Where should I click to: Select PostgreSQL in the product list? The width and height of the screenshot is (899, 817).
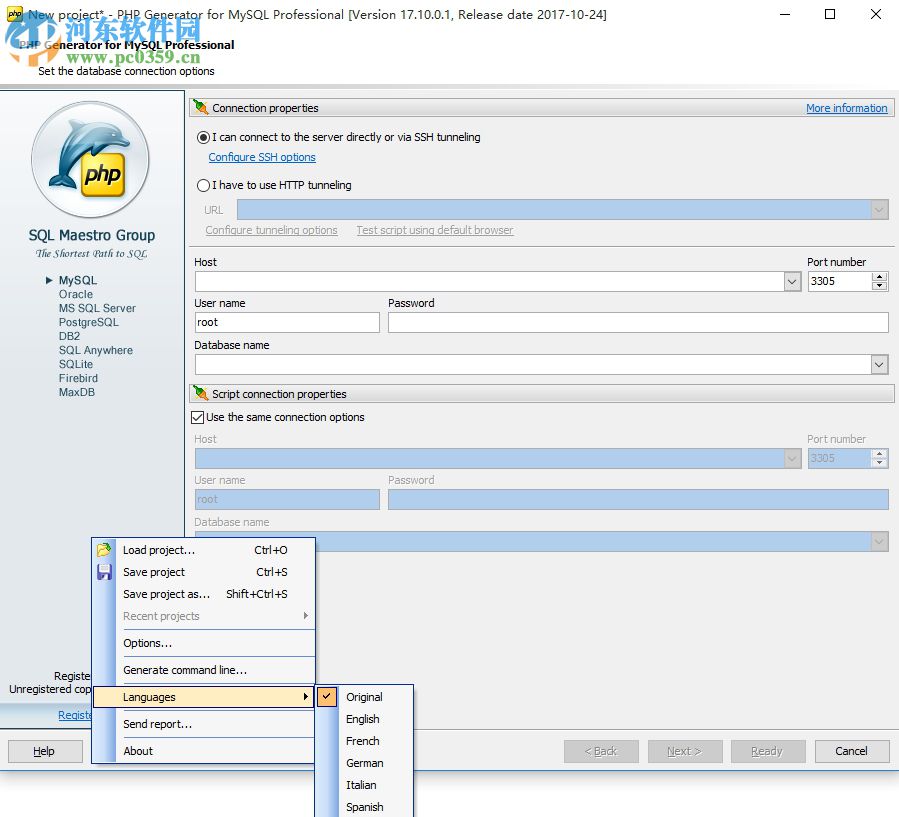(88, 322)
